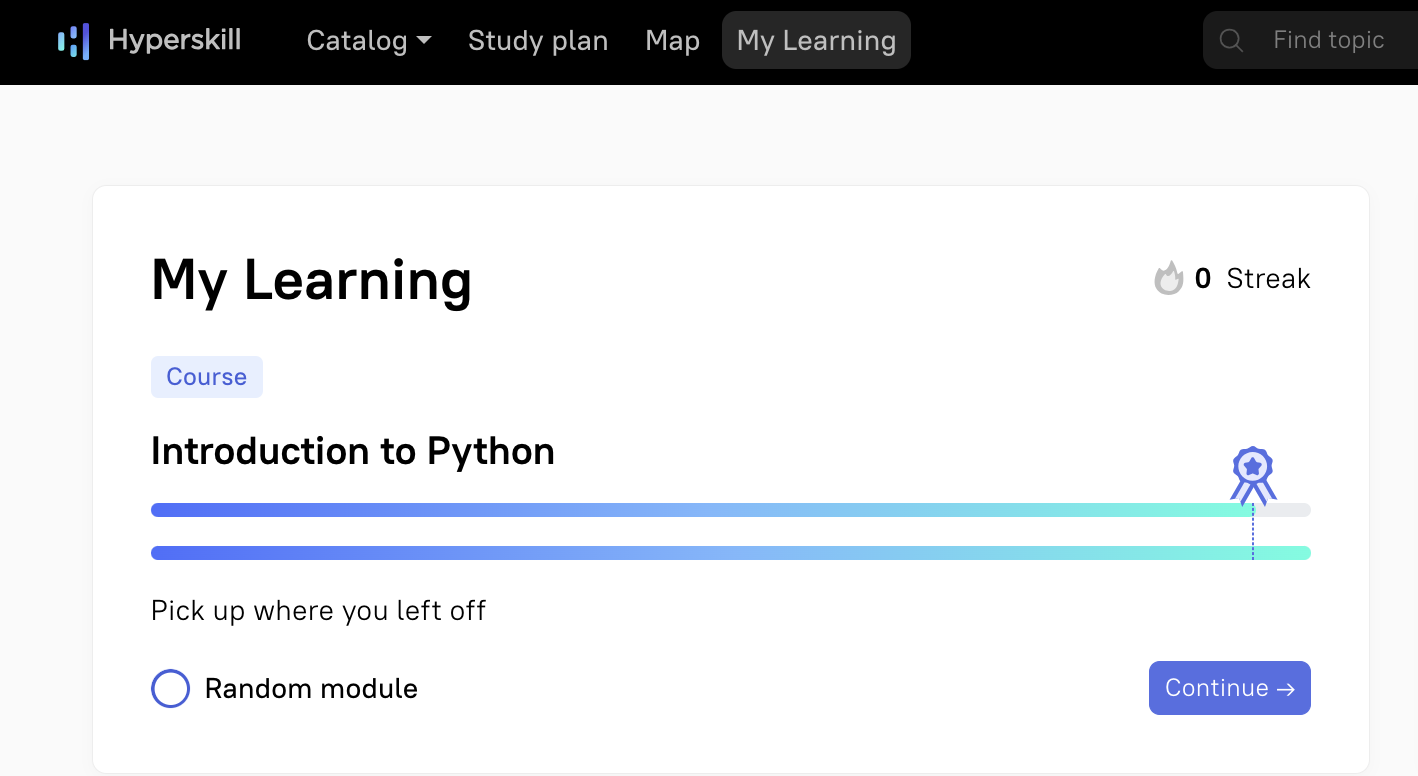Open Introduction to Python course title
Image resolution: width=1418 pixels, height=776 pixels.
coord(353,452)
